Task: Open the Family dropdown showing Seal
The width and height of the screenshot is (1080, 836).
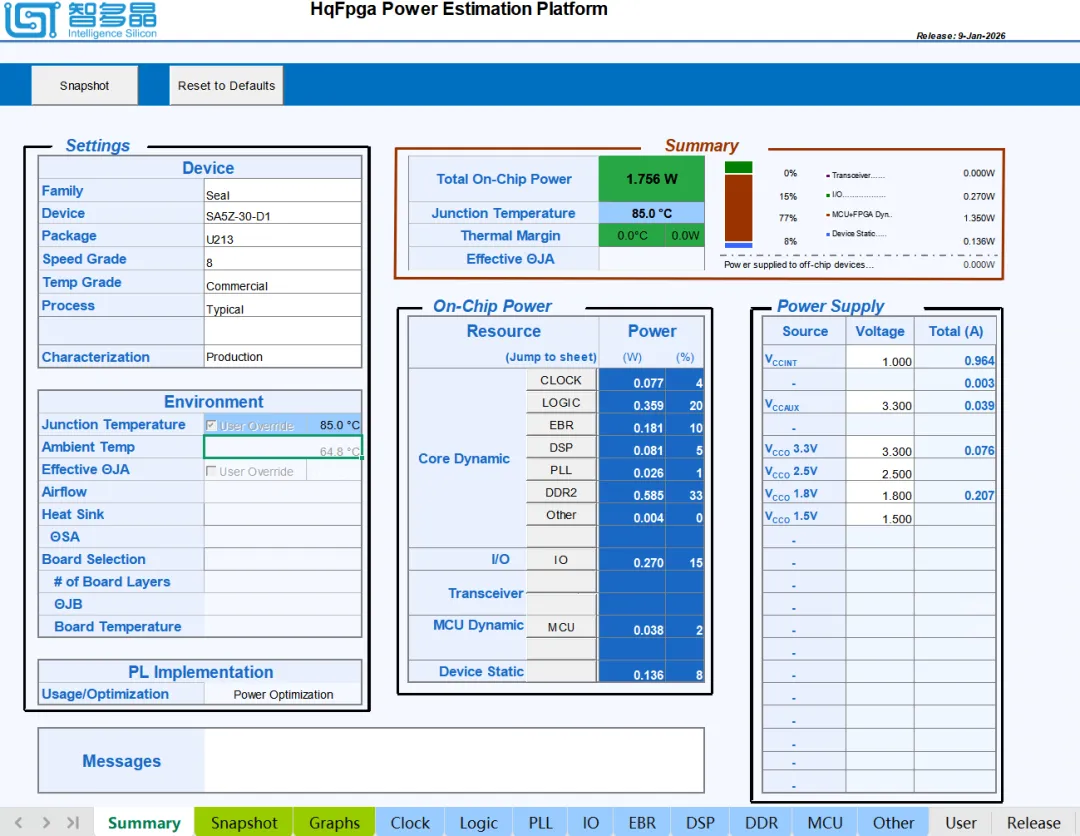Action: tap(282, 192)
